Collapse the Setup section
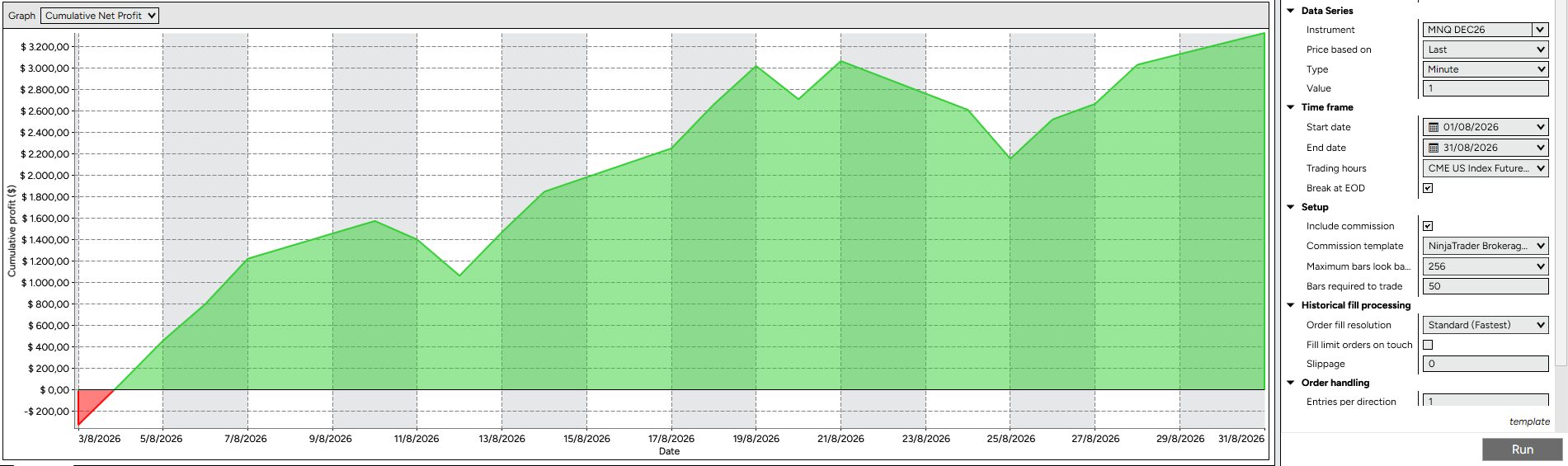This screenshot has width=1568, height=466. tap(1291, 207)
